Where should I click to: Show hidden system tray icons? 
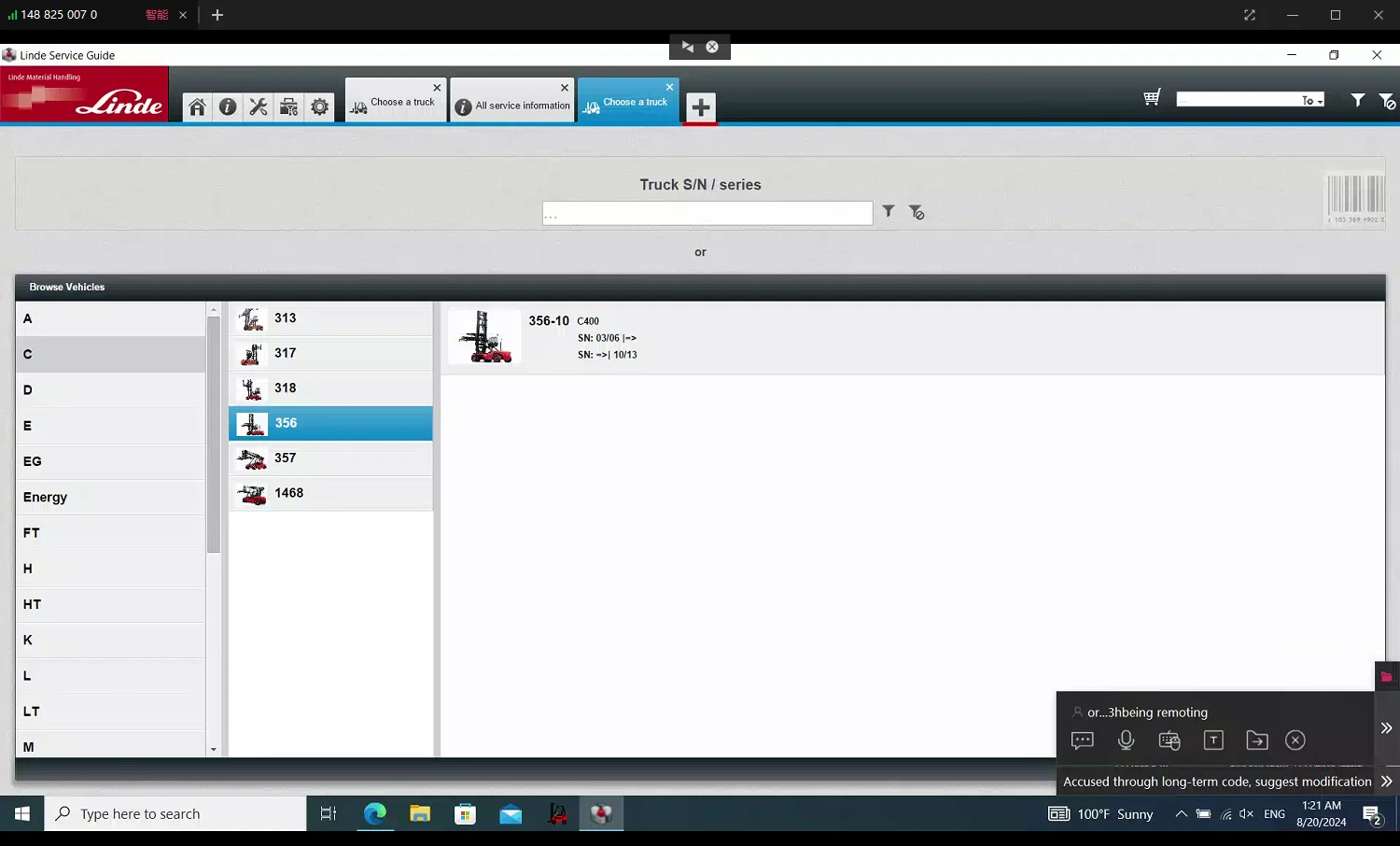pyautogui.click(x=1181, y=814)
